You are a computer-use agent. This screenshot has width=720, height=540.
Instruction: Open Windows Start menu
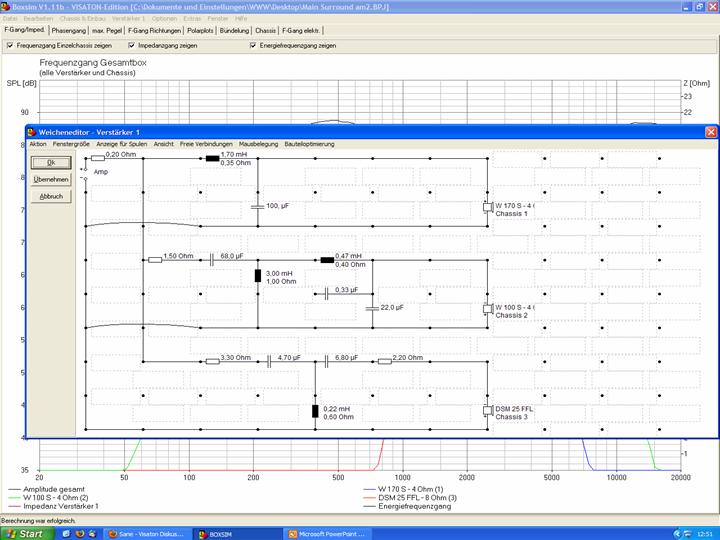pos(24,534)
